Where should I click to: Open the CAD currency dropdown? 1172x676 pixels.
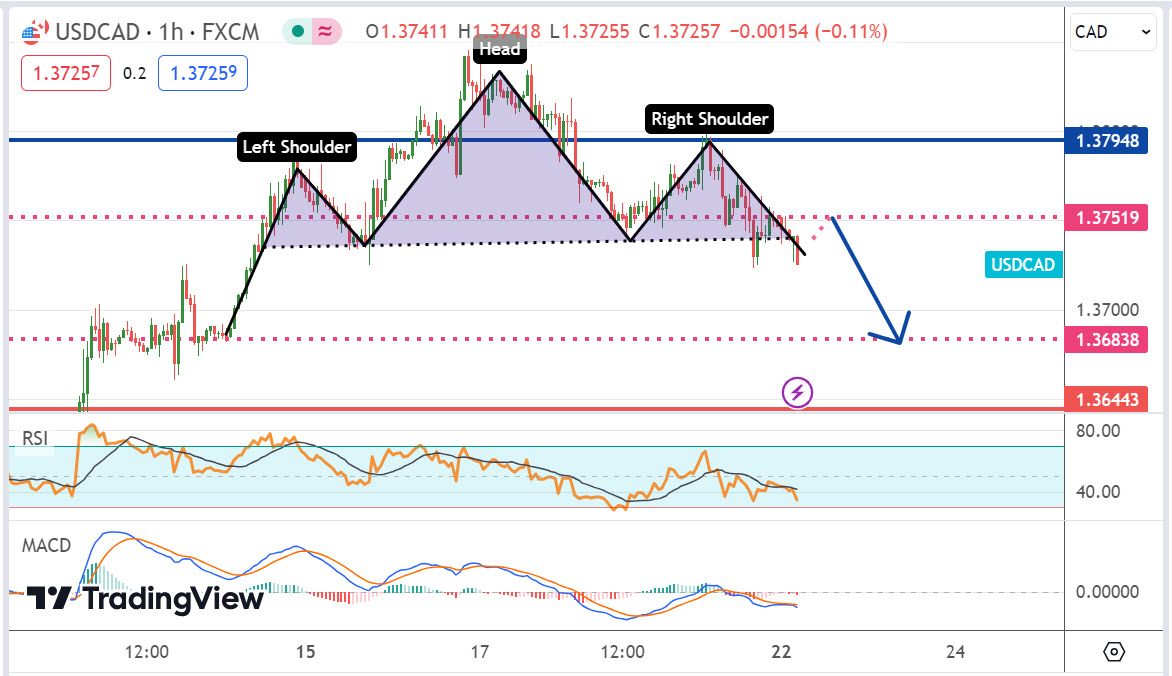pyautogui.click(x=1113, y=32)
